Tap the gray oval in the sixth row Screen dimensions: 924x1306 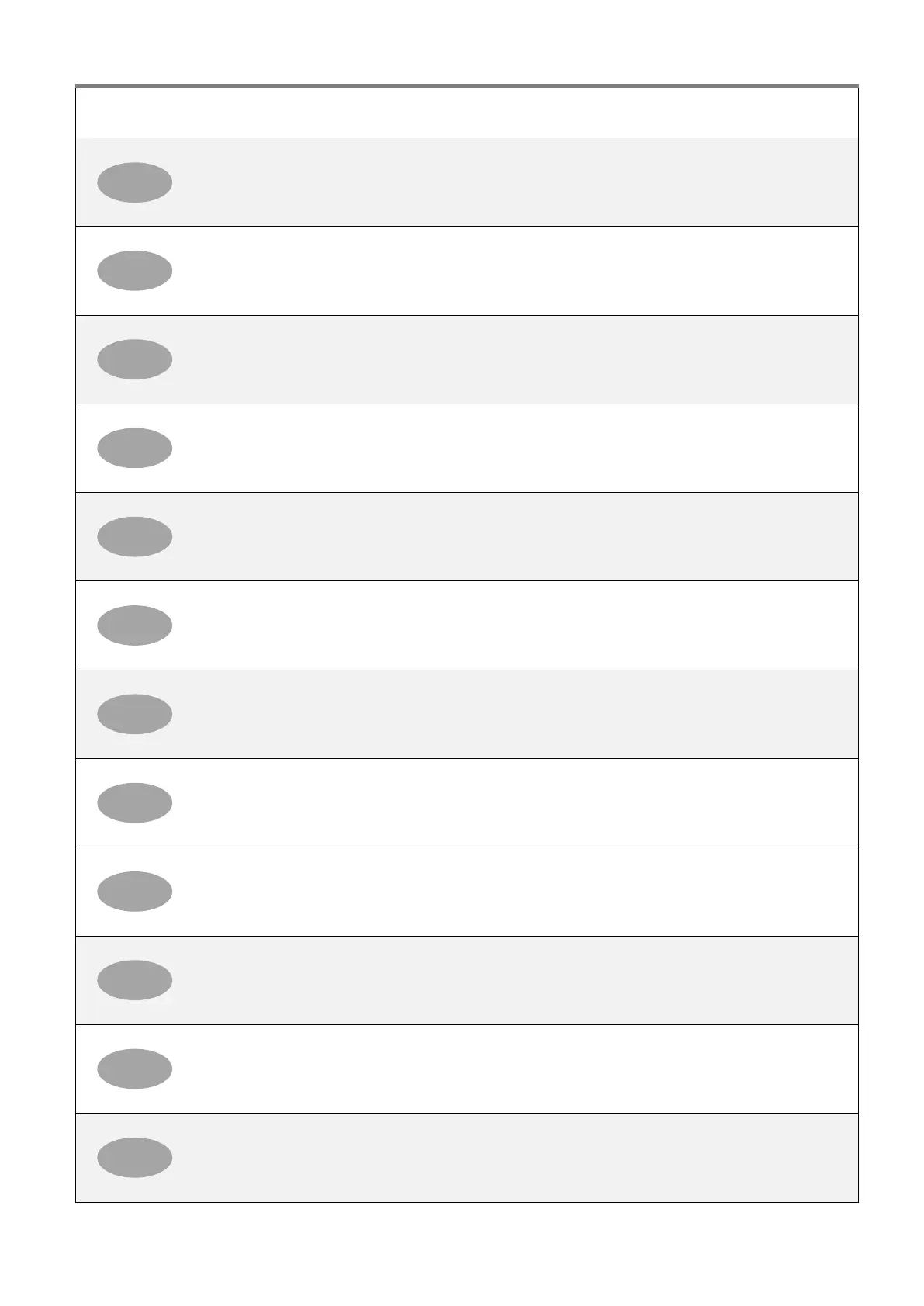(x=134, y=625)
